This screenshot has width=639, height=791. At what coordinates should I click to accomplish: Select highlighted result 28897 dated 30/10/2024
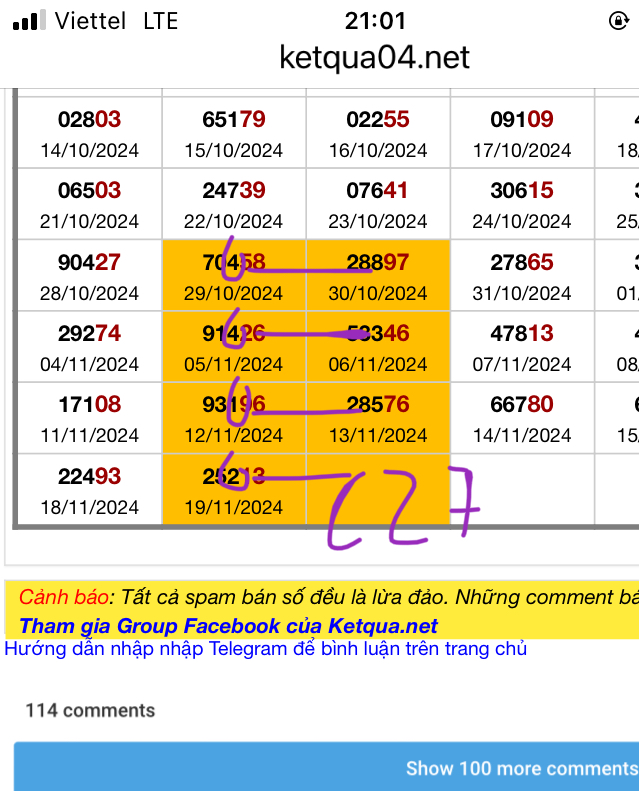[377, 276]
